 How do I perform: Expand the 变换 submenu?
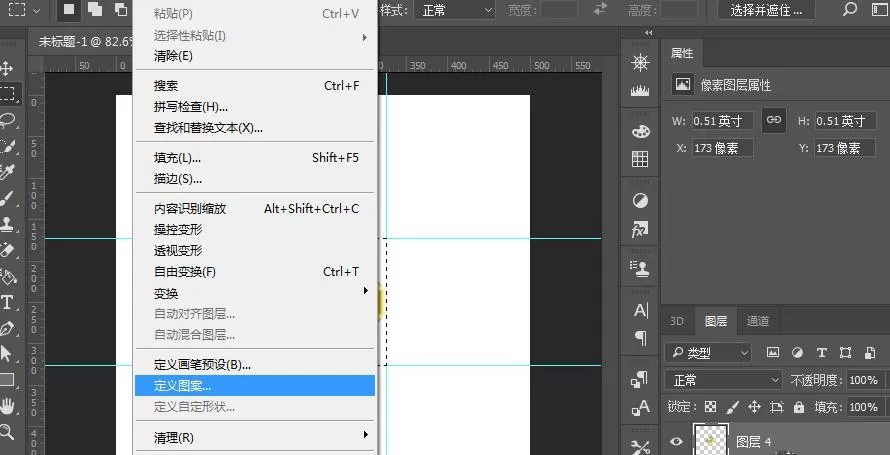254,293
